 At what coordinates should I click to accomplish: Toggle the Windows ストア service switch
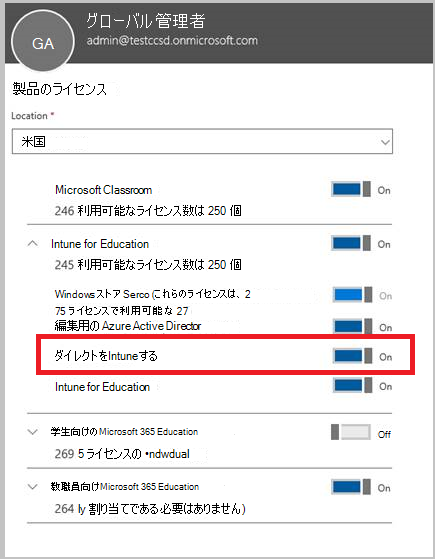tap(353, 295)
